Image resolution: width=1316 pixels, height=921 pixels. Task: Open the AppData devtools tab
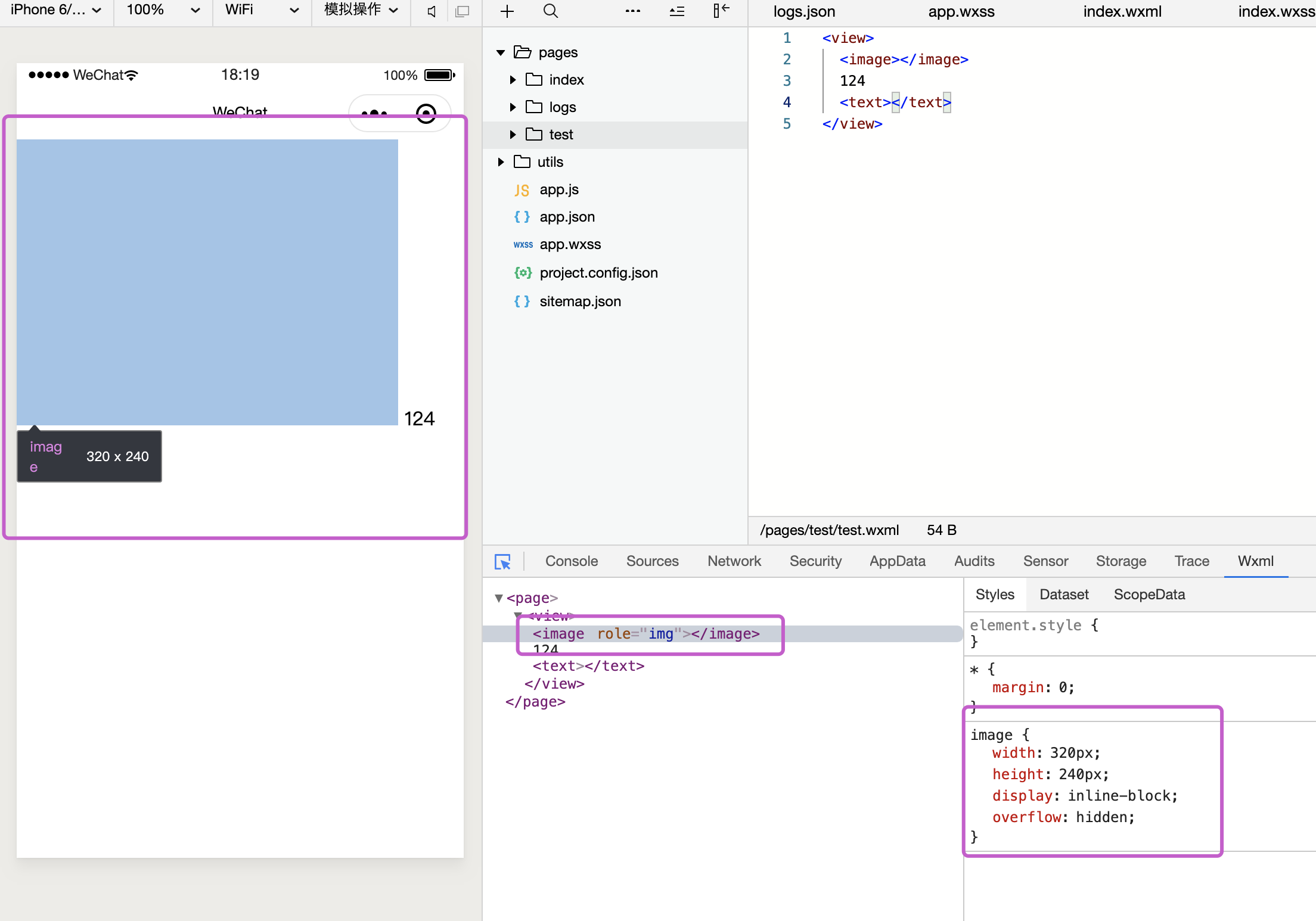click(x=897, y=561)
